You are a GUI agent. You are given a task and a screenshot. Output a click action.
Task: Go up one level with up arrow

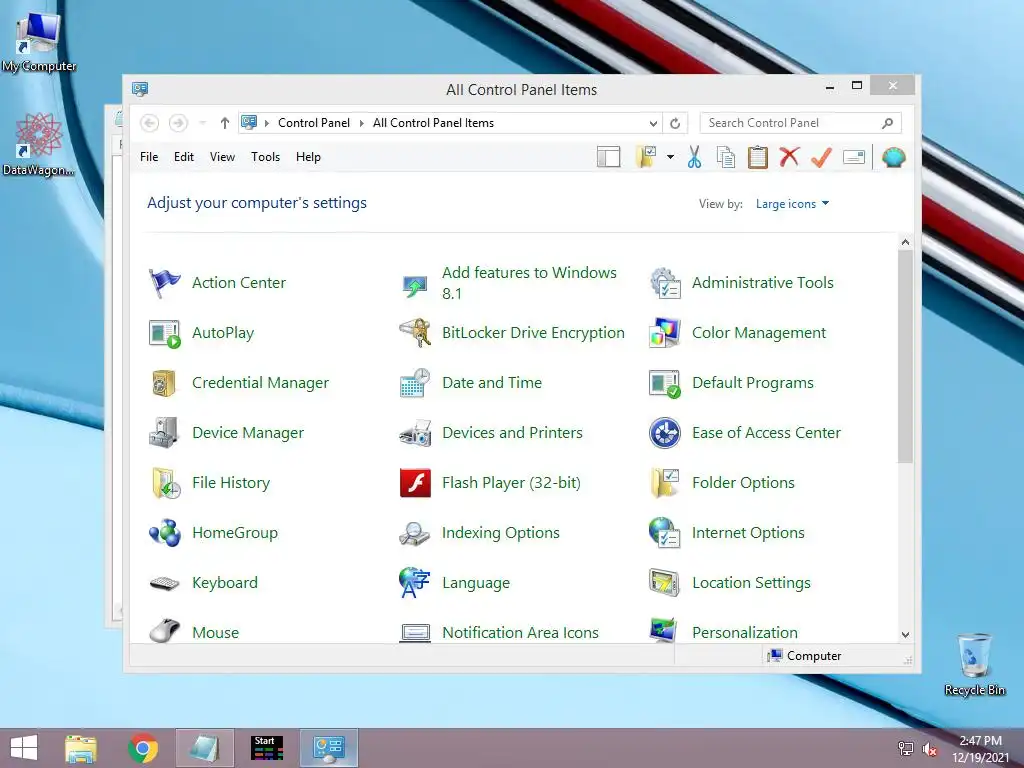(224, 123)
